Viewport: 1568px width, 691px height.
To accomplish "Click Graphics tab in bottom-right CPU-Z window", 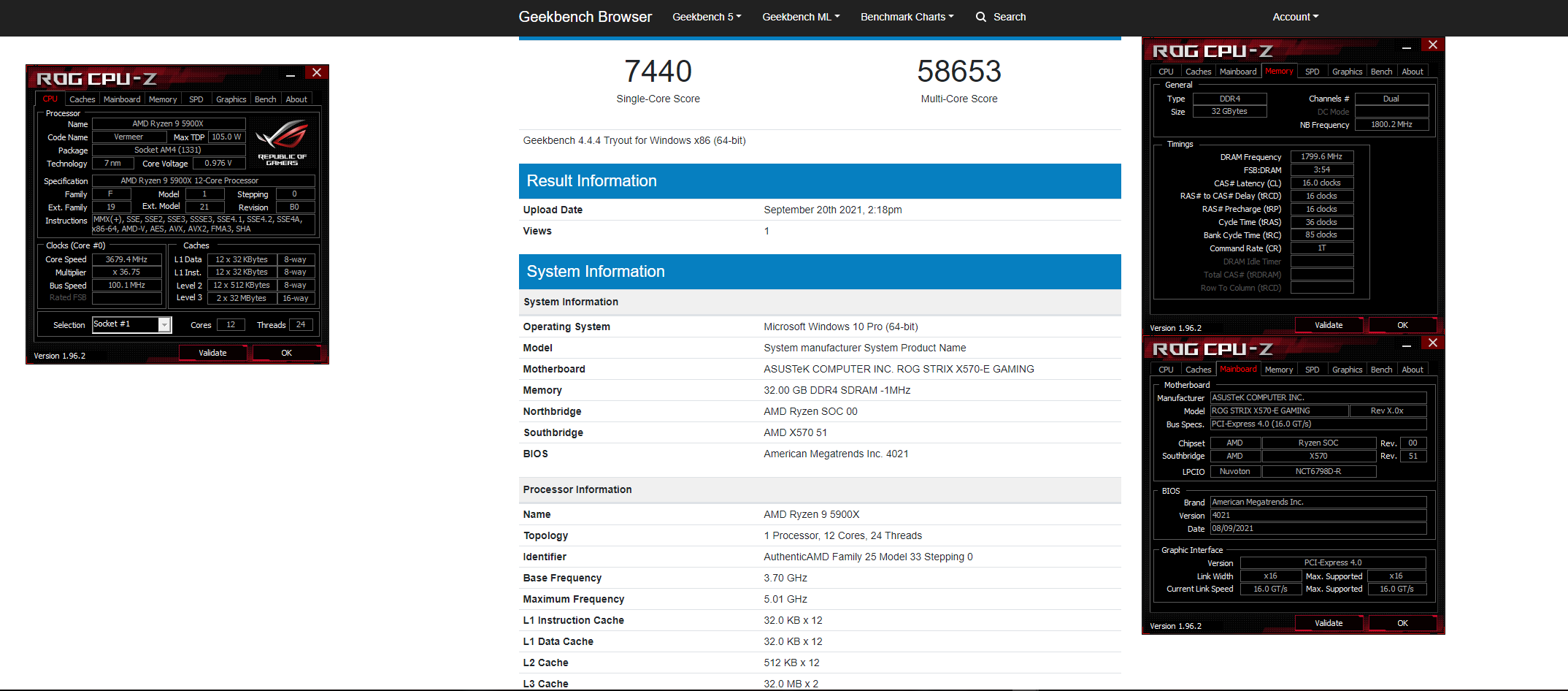I will pyautogui.click(x=1348, y=370).
